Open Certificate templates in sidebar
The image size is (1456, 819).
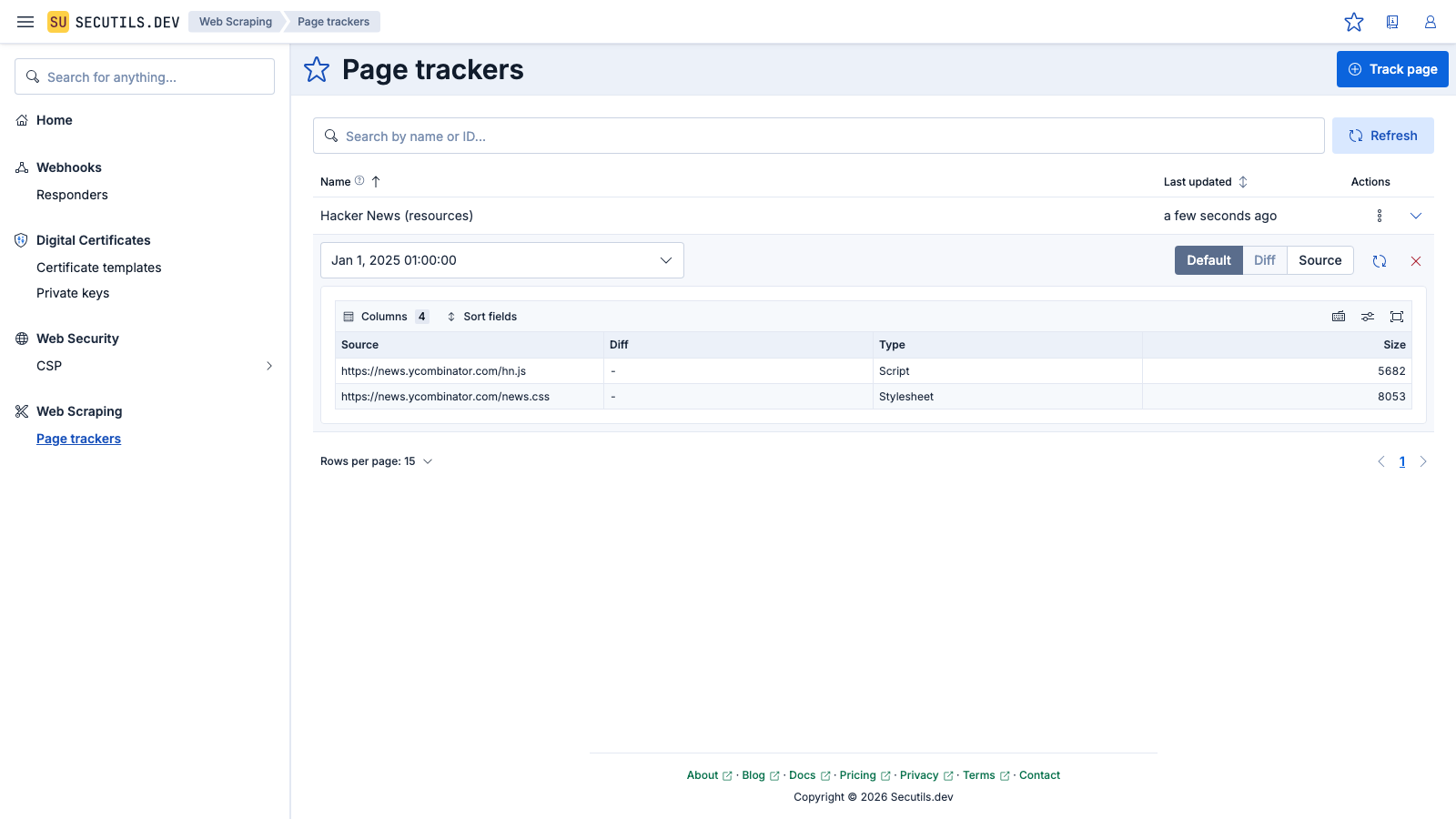(99, 268)
